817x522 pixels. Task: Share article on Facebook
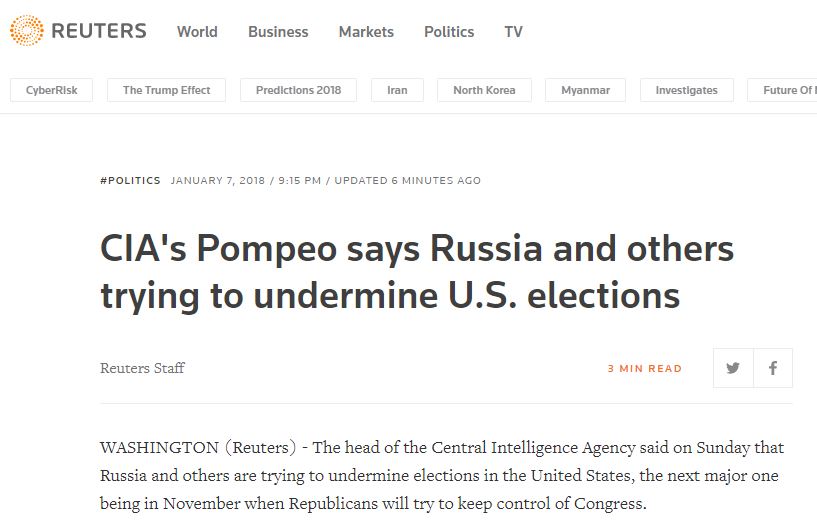pyautogui.click(x=773, y=368)
